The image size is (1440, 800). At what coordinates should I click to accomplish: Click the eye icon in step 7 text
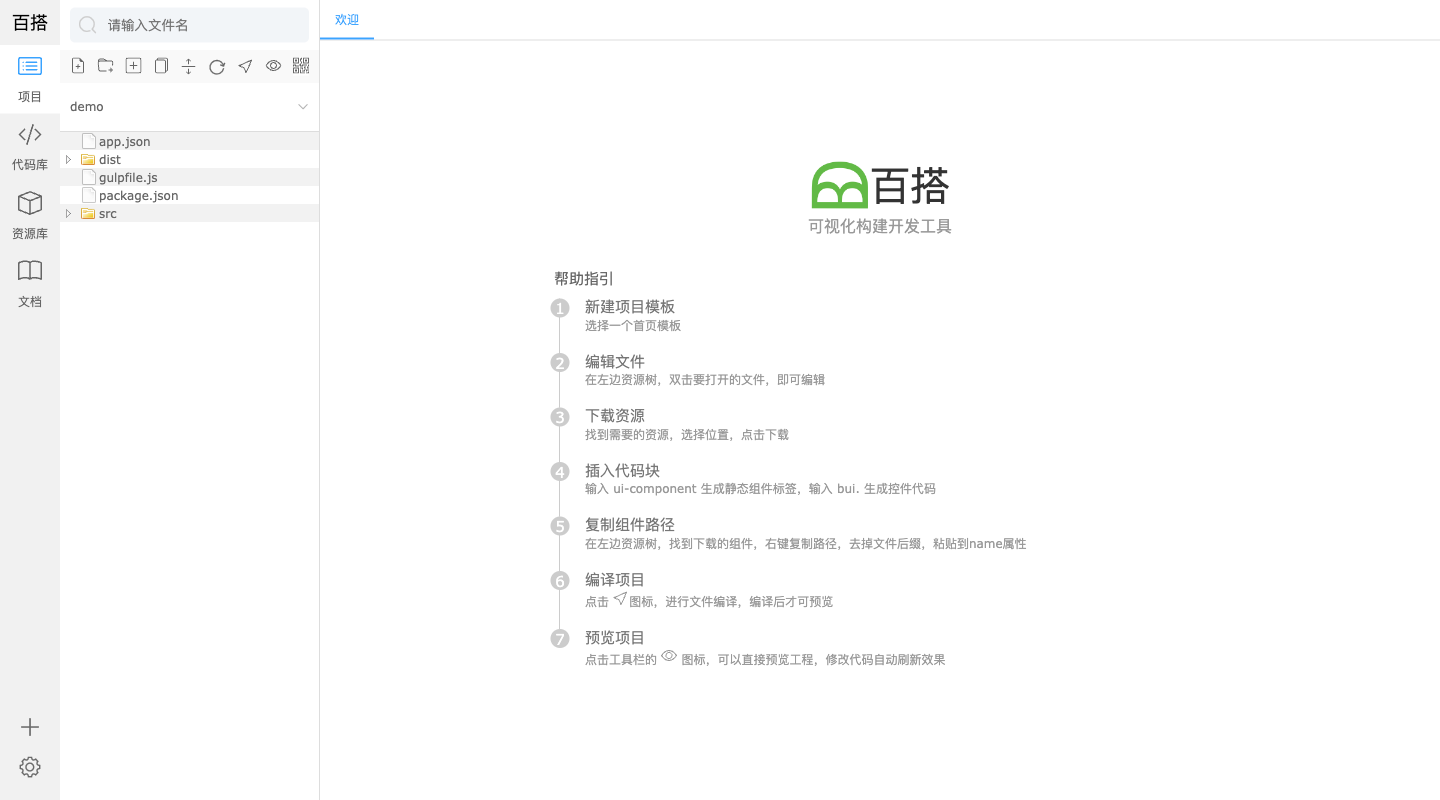[x=669, y=656]
